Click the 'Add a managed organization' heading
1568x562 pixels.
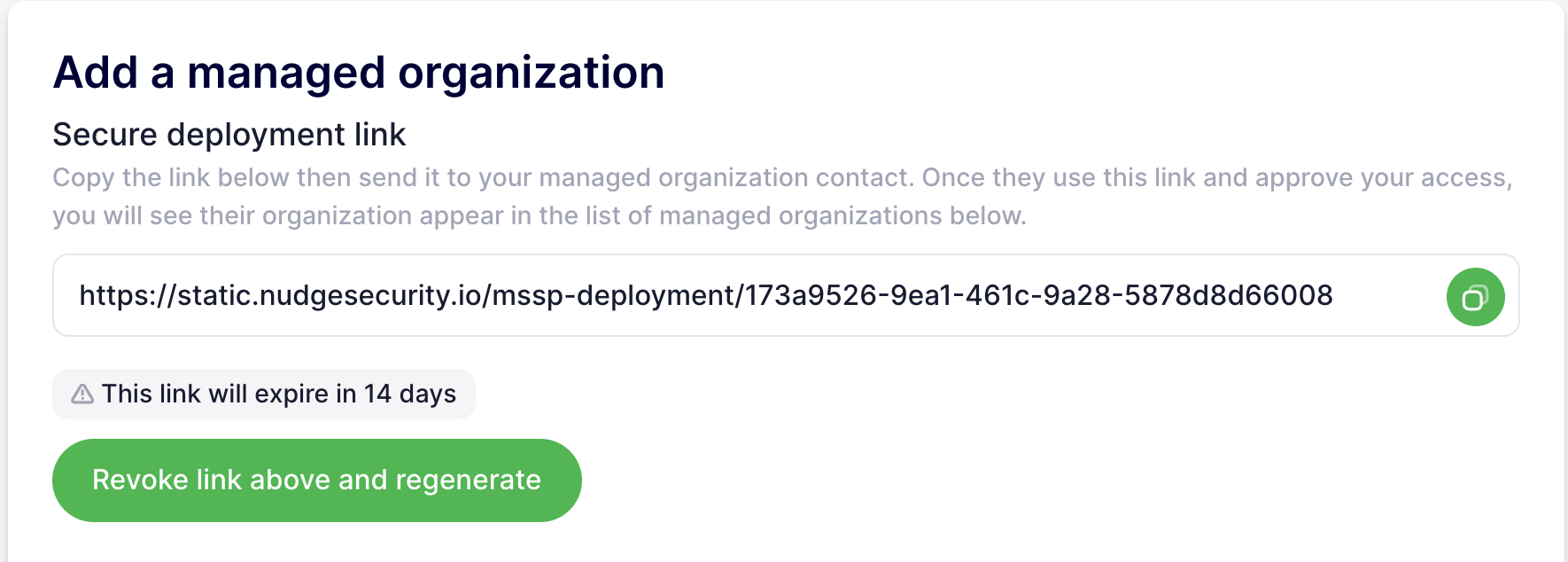[x=358, y=73]
